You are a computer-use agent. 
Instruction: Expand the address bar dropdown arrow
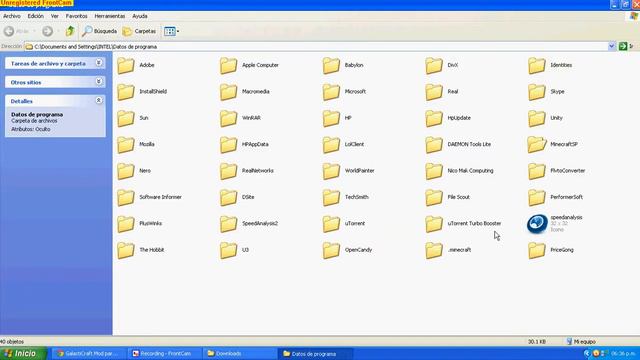611,47
